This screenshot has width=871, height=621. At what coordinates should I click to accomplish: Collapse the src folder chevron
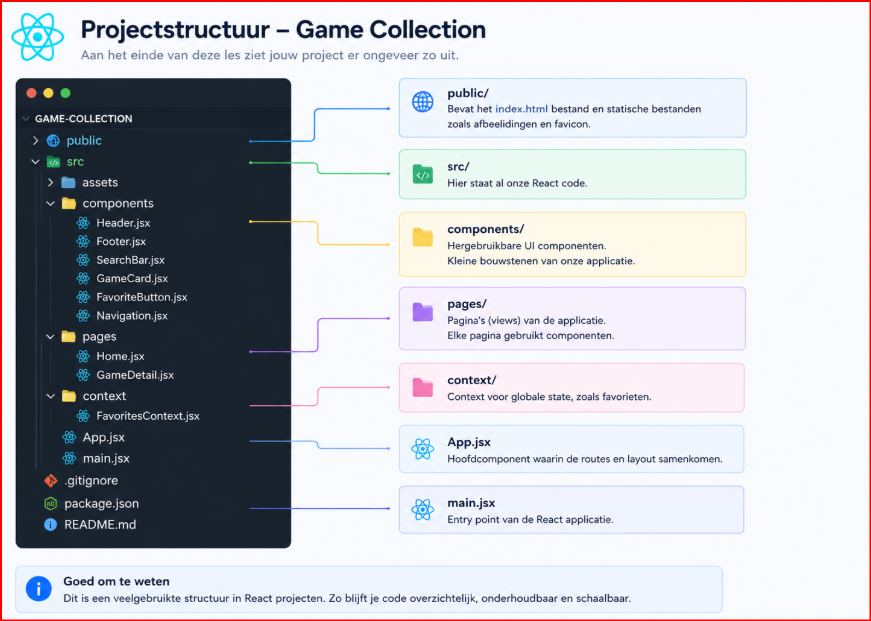pos(36,162)
